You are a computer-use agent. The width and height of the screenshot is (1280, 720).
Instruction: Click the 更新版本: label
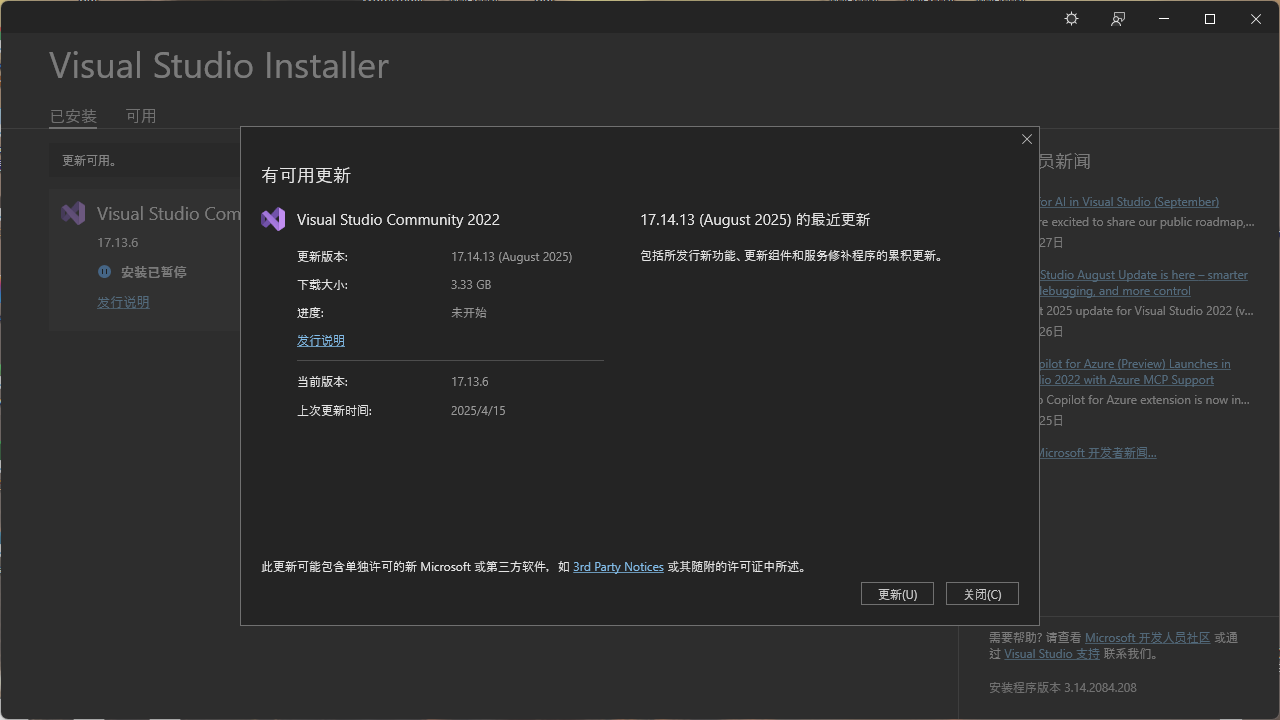[x=322, y=257]
